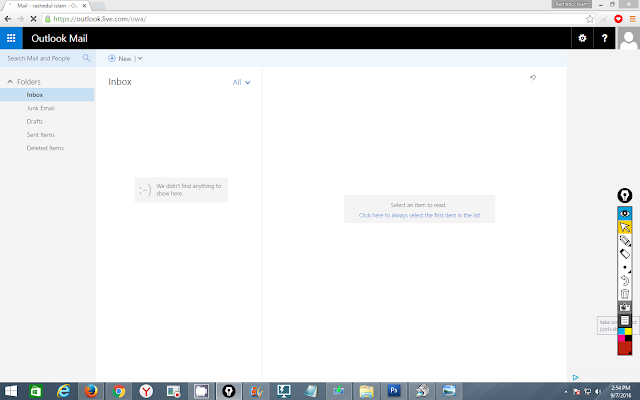This screenshot has width=640, height=400.
Task: Launch Internet Explorer from taskbar
Action: [x=63, y=391]
